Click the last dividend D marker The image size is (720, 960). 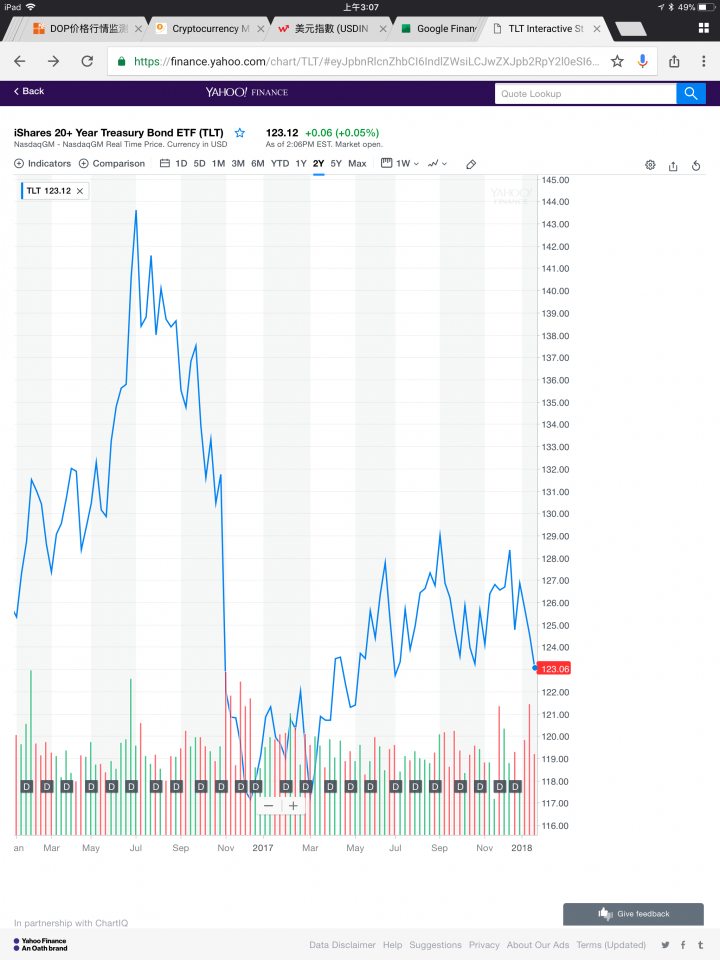point(515,786)
